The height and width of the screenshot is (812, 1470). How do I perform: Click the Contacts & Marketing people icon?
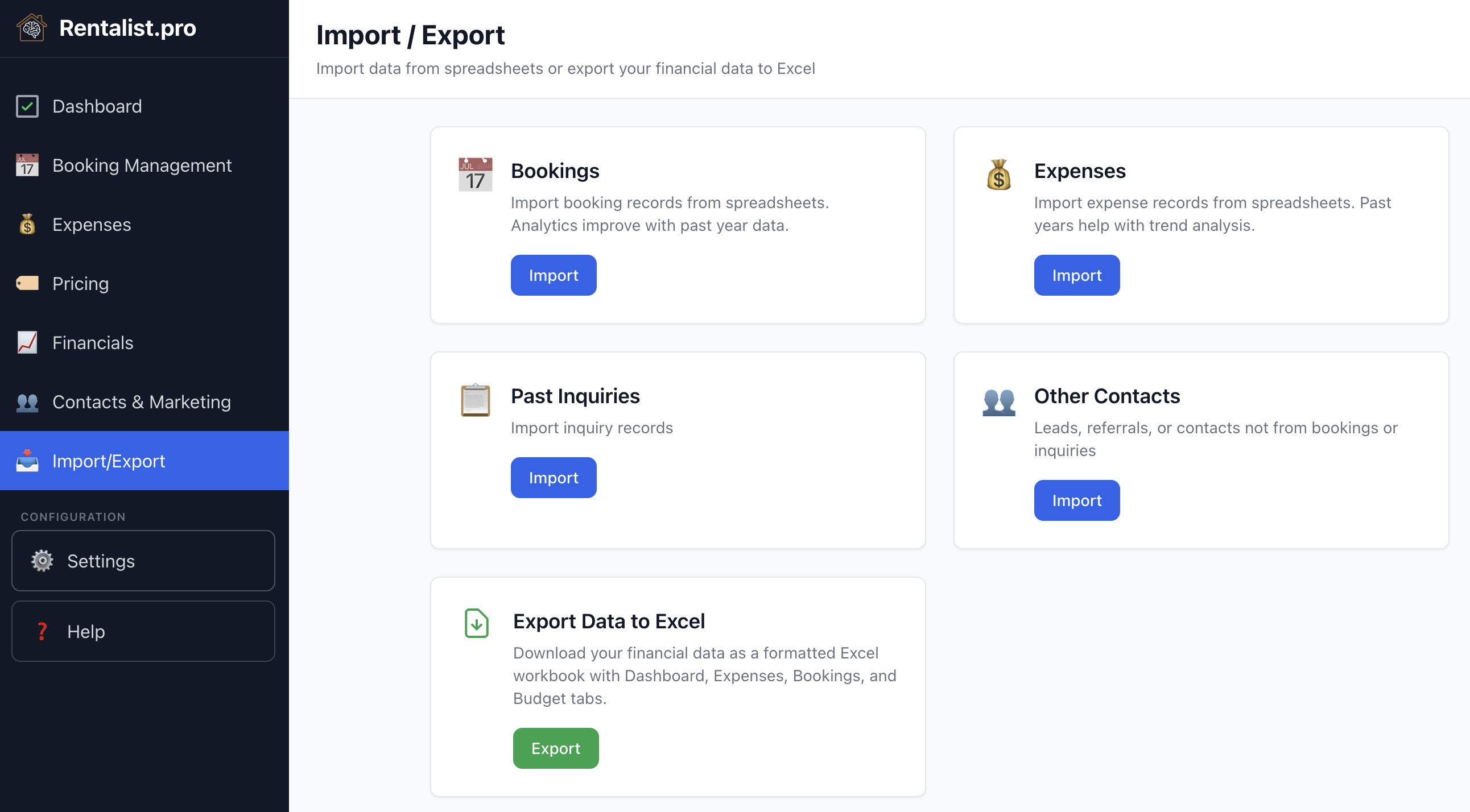click(26, 402)
